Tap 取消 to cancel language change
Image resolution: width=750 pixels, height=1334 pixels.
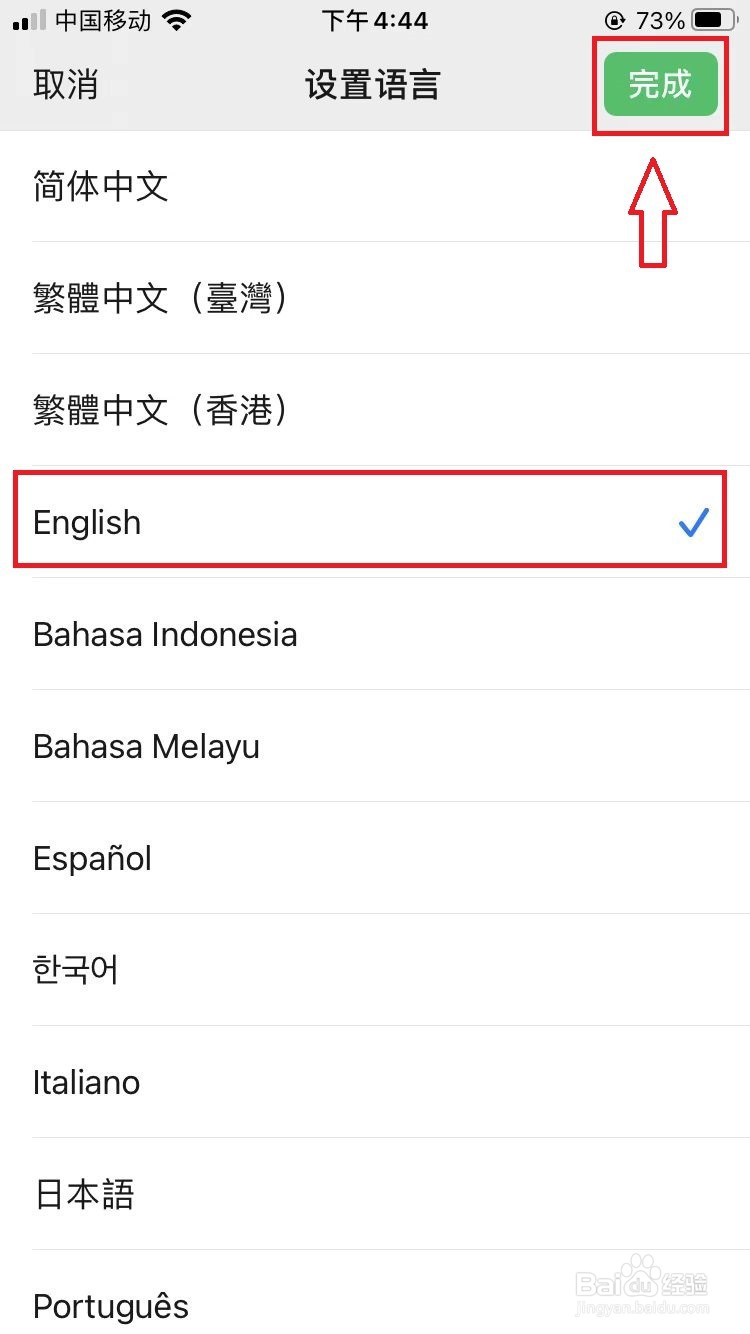tap(66, 85)
